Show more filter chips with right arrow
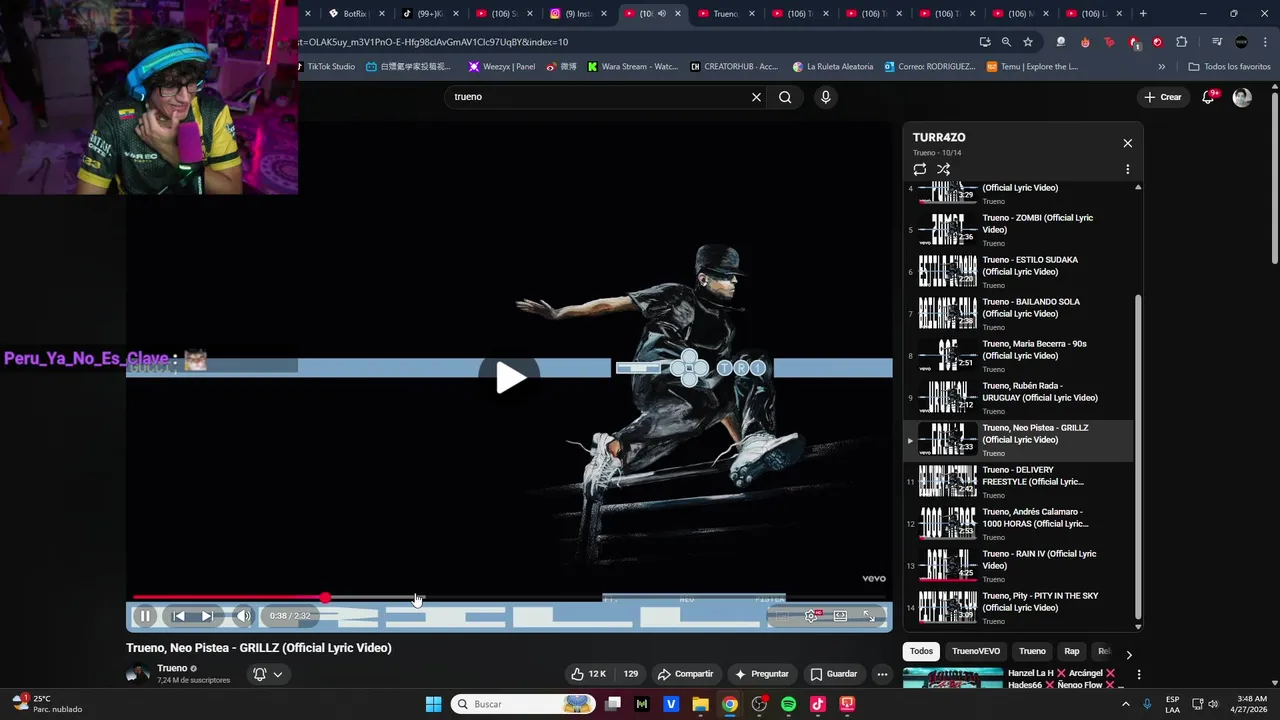The image size is (1280, 720). click(x=1129, y=655)
